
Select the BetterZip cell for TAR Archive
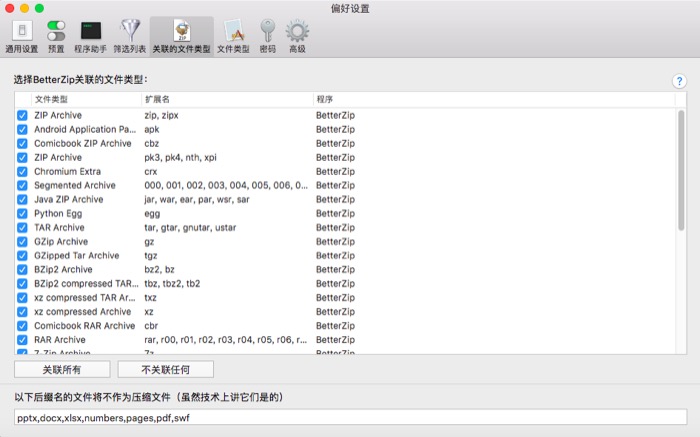[x=335, y=228]
